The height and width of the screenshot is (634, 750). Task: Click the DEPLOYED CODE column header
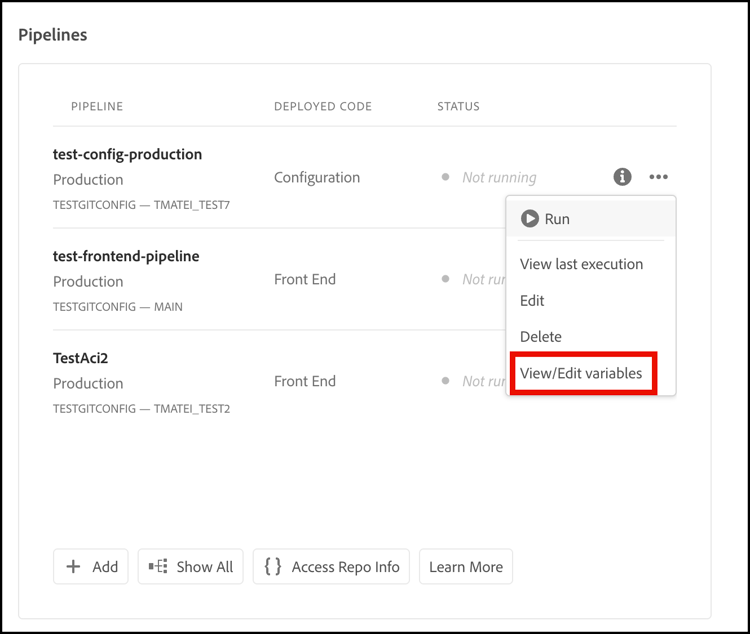click(323, 106)
